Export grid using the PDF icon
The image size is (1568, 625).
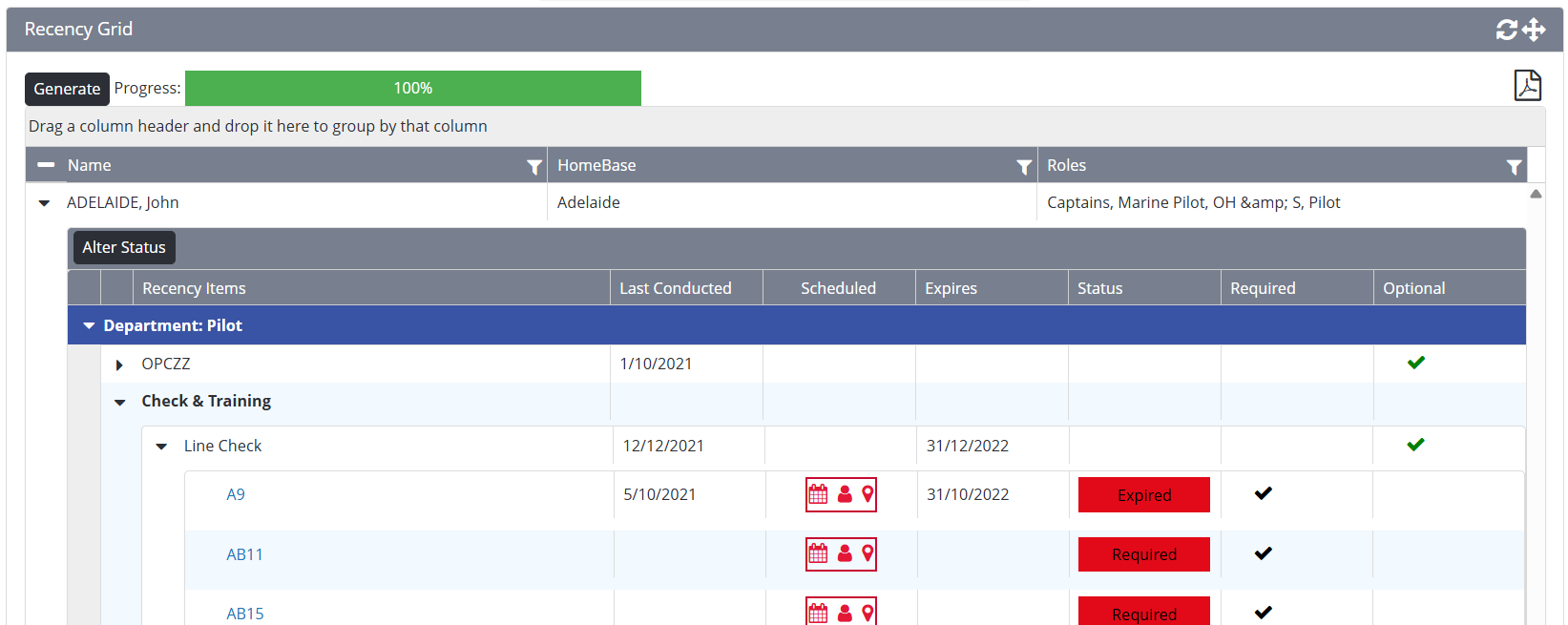pos(1527,85)
